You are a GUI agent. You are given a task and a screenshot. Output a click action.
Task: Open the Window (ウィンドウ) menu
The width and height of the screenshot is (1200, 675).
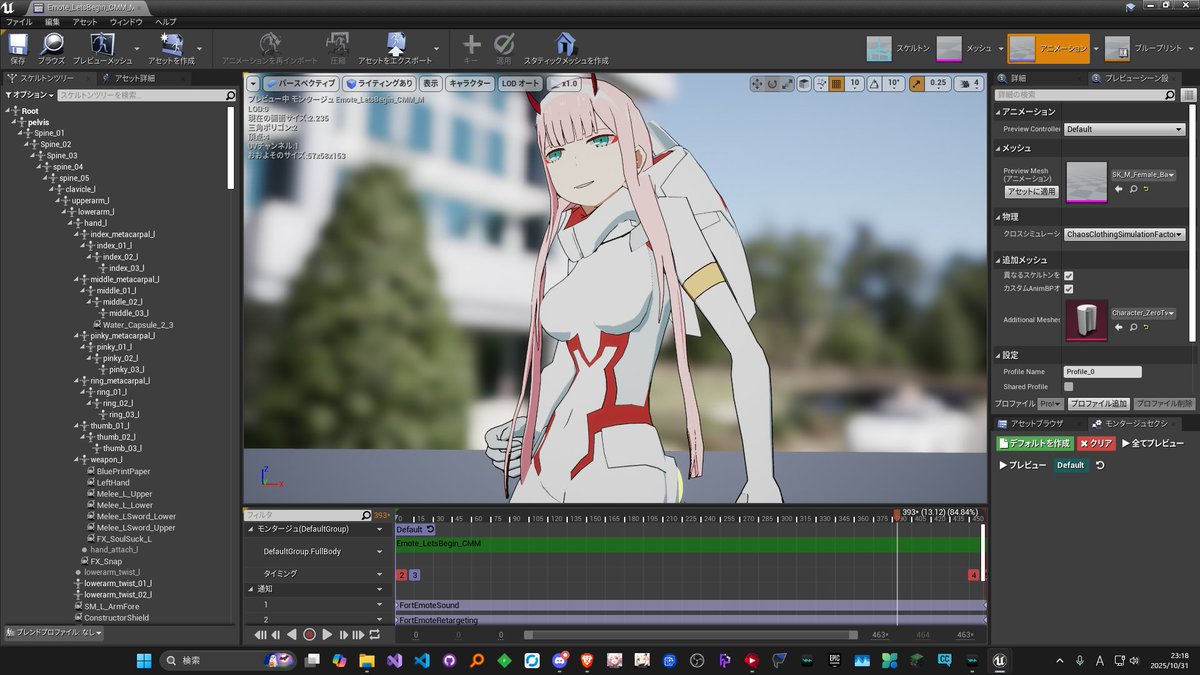[x=126, y=21]
